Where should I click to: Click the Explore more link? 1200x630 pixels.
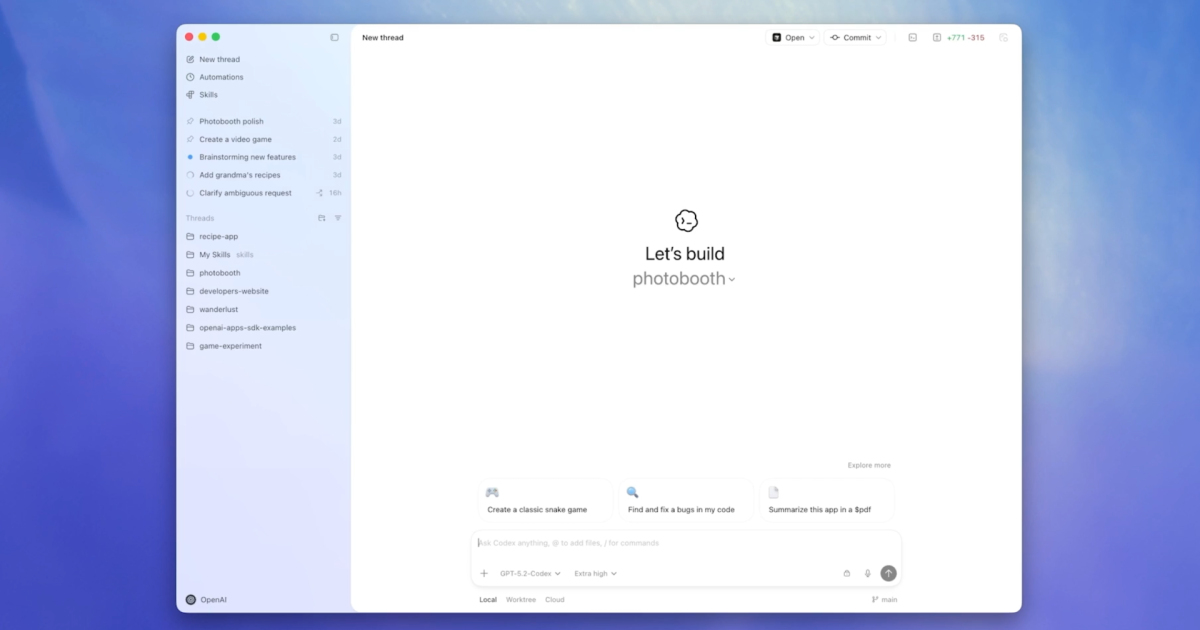pyautogui.click(x=869, y=465)
